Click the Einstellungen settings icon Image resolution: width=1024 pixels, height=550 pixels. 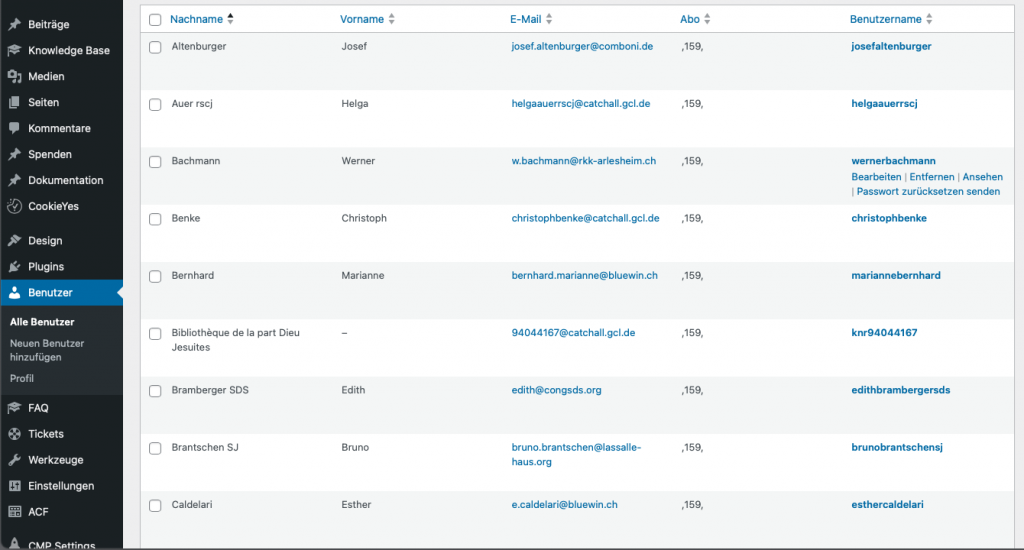pyautogui.click(x=14, y=486)
